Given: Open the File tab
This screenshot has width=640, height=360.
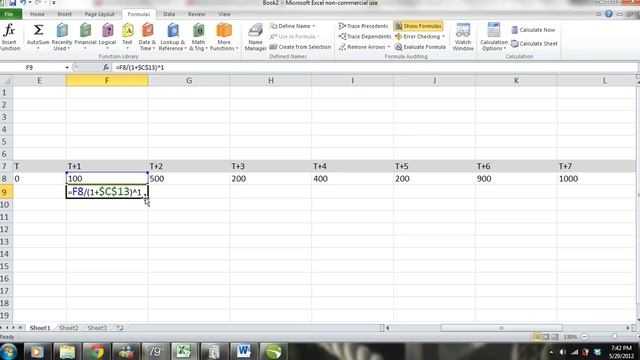Looking at the screenshot, I should [x=10, y=14].
